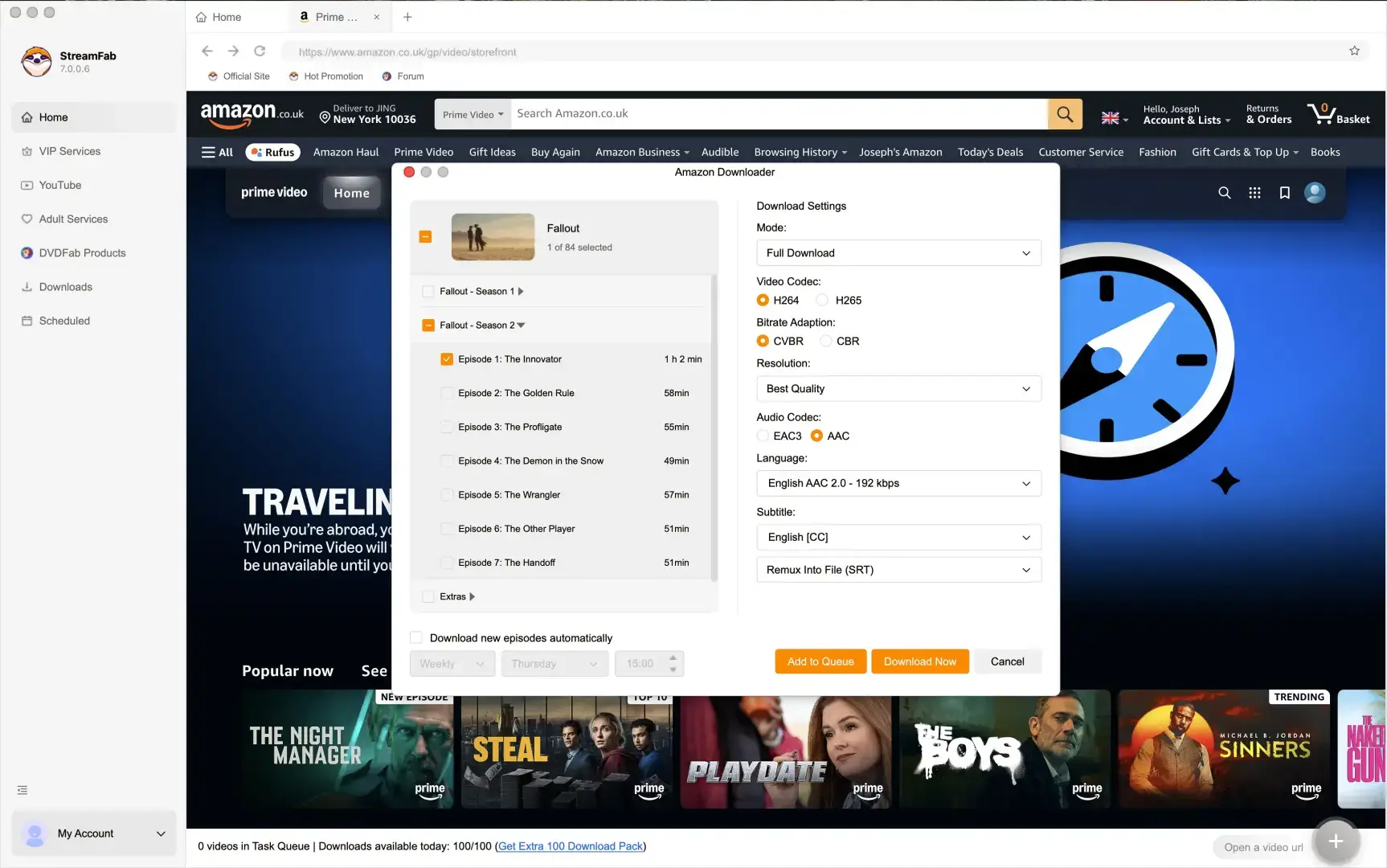Collapse Fallout - Season 2 arrow

[x=521, y=325]
